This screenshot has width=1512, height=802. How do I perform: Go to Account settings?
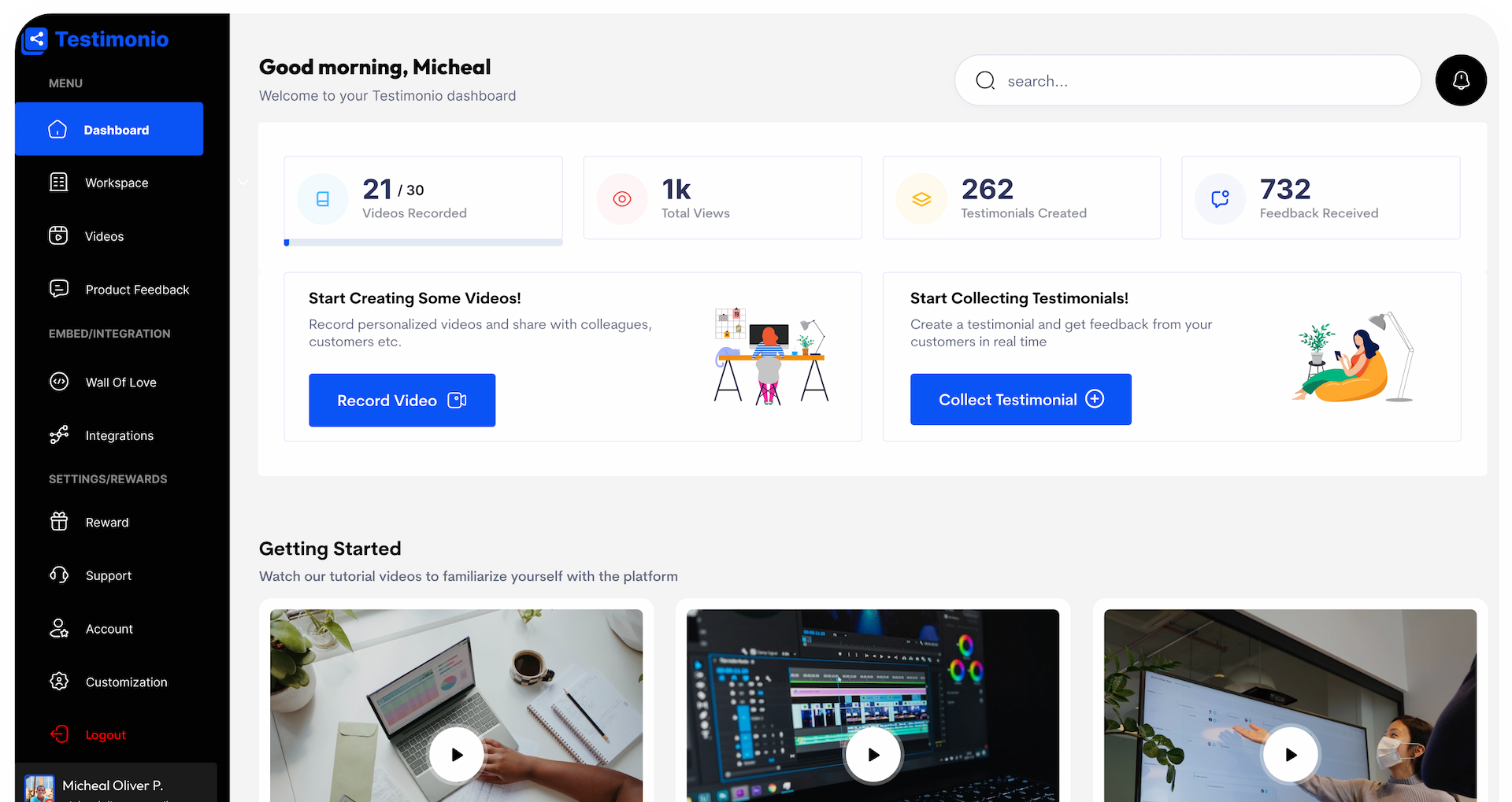click(109, 629)
